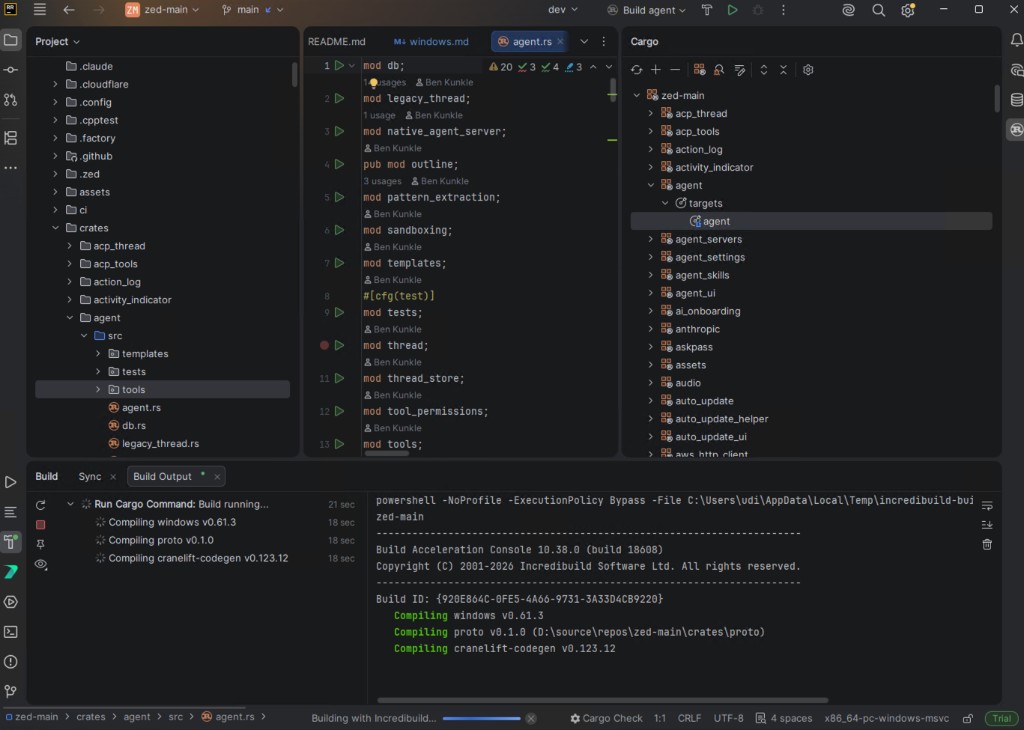Toggle soft-wrap in build output
The height and width of the screenshot is (730, 1024).
point(987,505)
